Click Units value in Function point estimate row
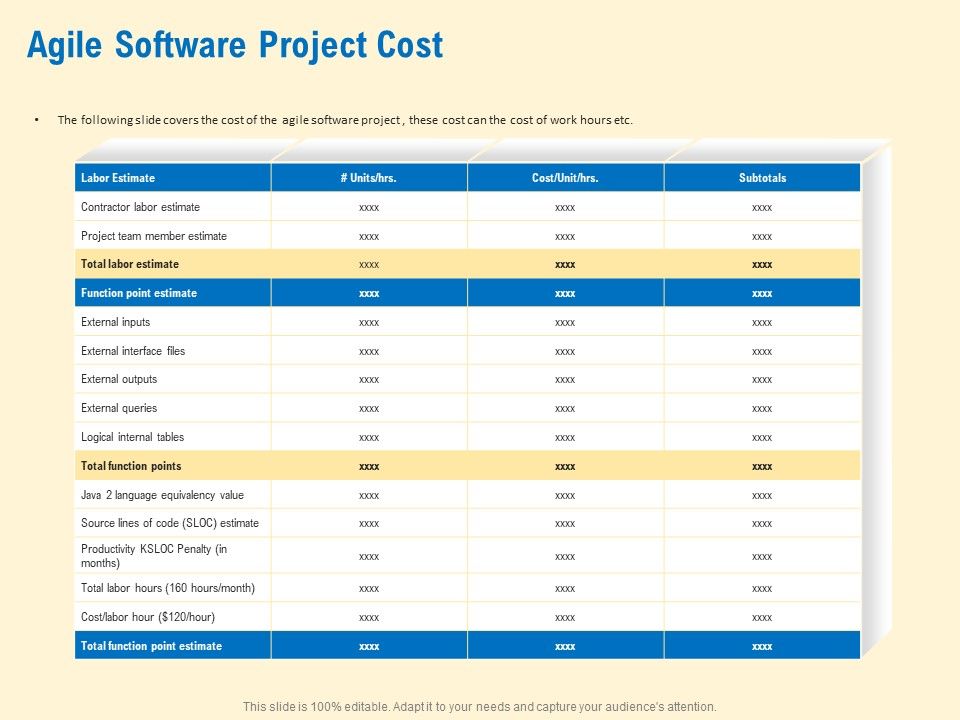 [x=369, y=293]
